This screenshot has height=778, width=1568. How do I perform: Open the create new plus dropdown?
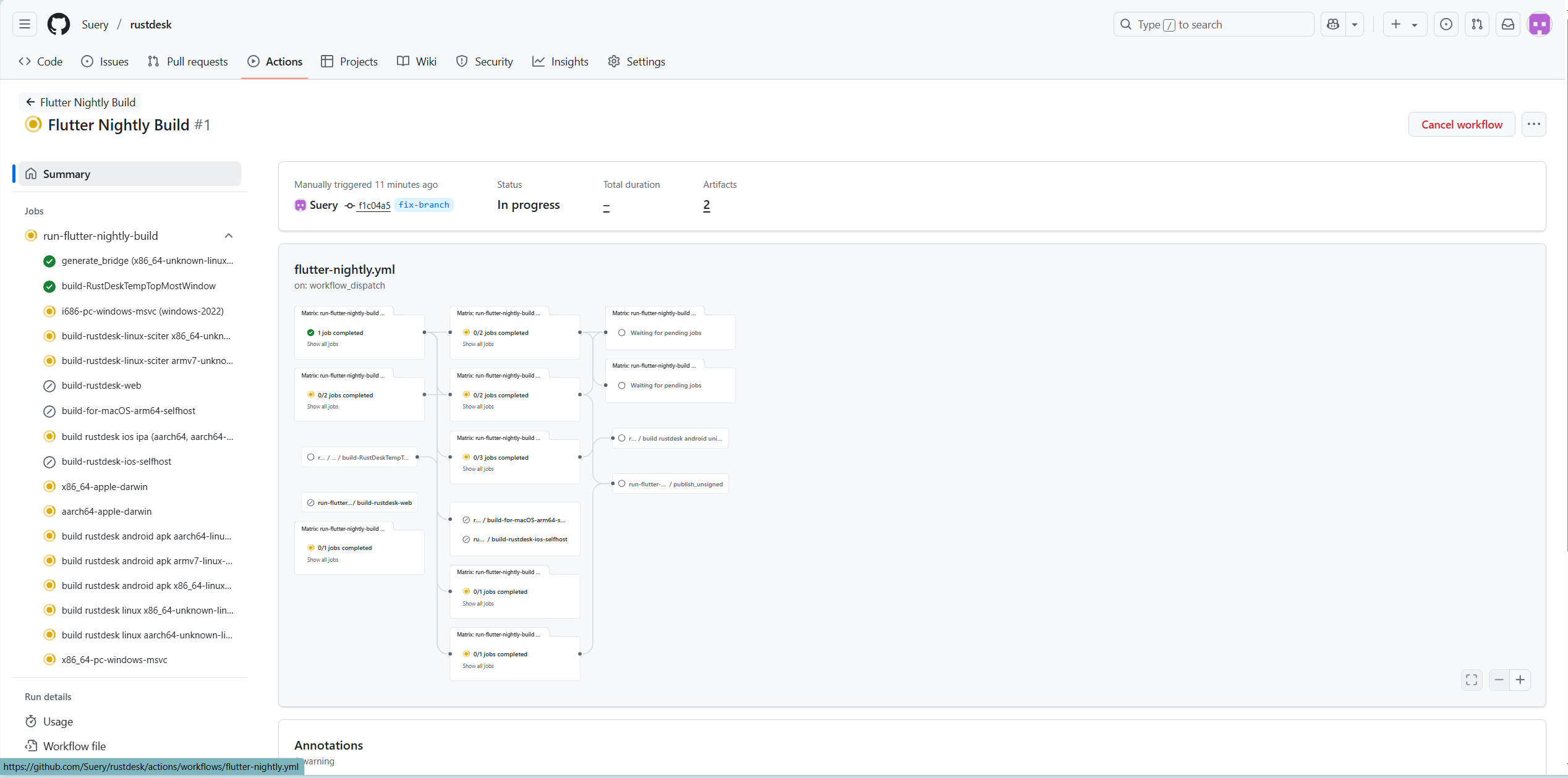coord(1405,24)
